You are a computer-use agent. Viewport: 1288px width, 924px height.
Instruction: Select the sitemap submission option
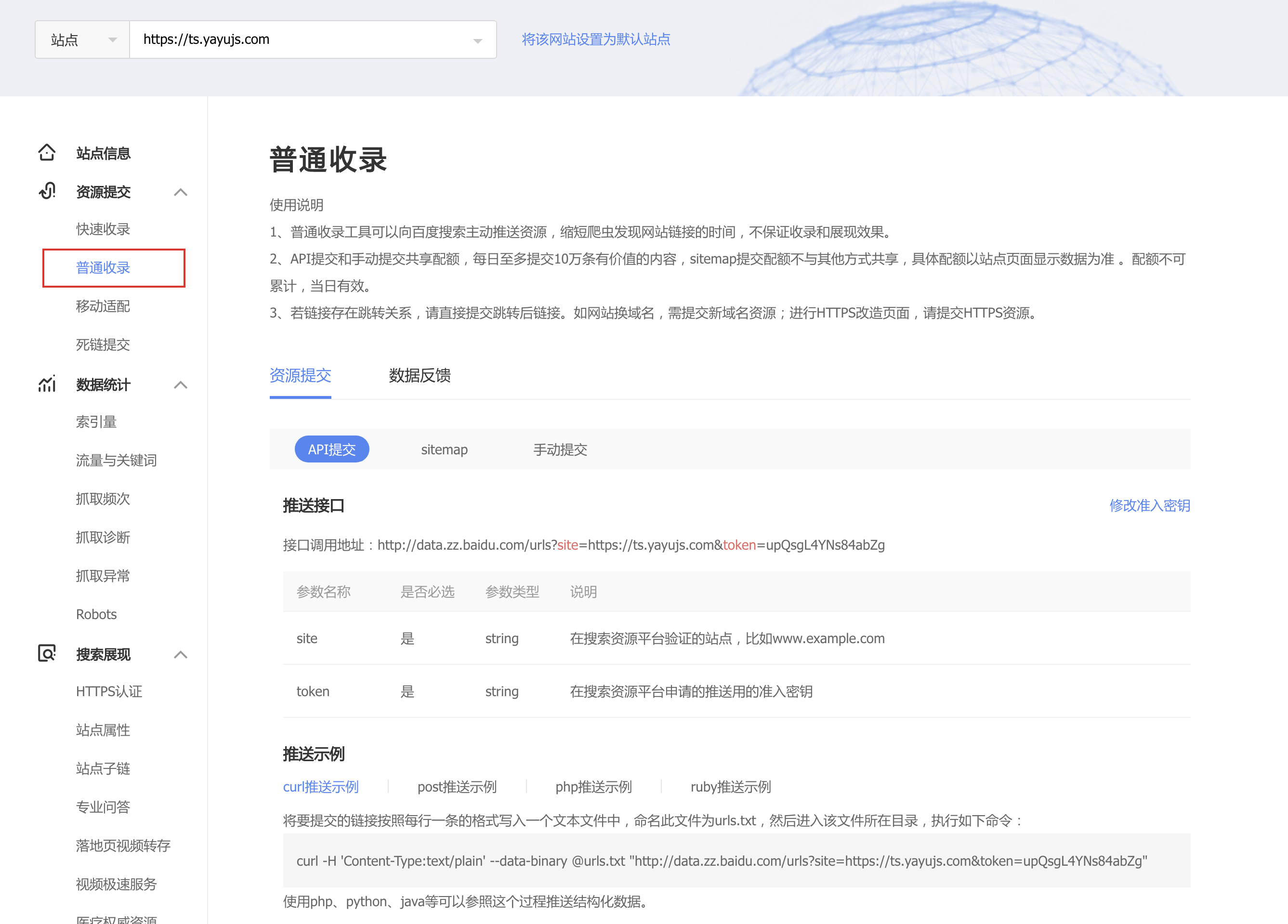pos(444,450)
